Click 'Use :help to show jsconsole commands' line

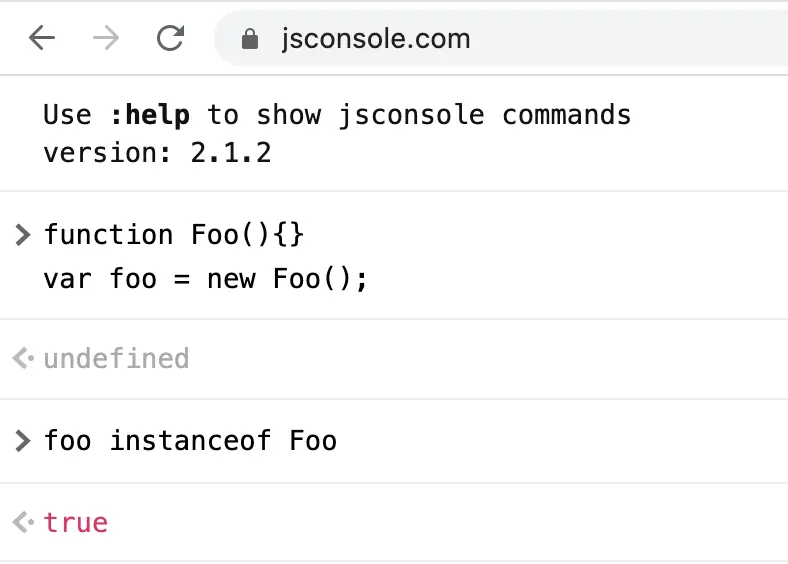[337, 115]
